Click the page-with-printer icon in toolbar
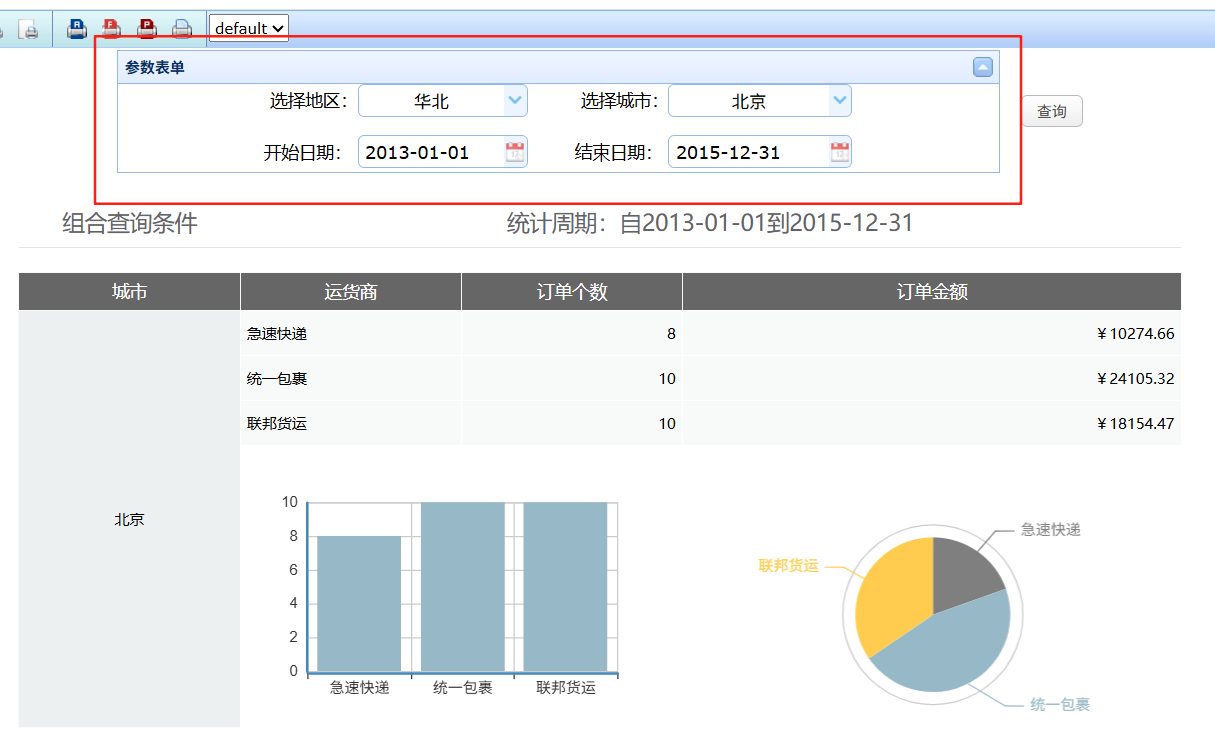The width and height of the screenshot is (1215, 755). tap(29, 30)
